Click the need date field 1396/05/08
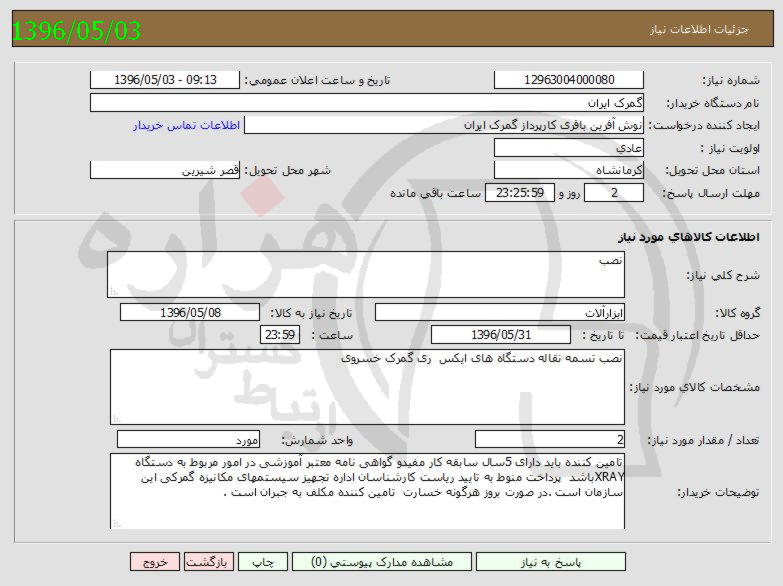 coord(190,313)
